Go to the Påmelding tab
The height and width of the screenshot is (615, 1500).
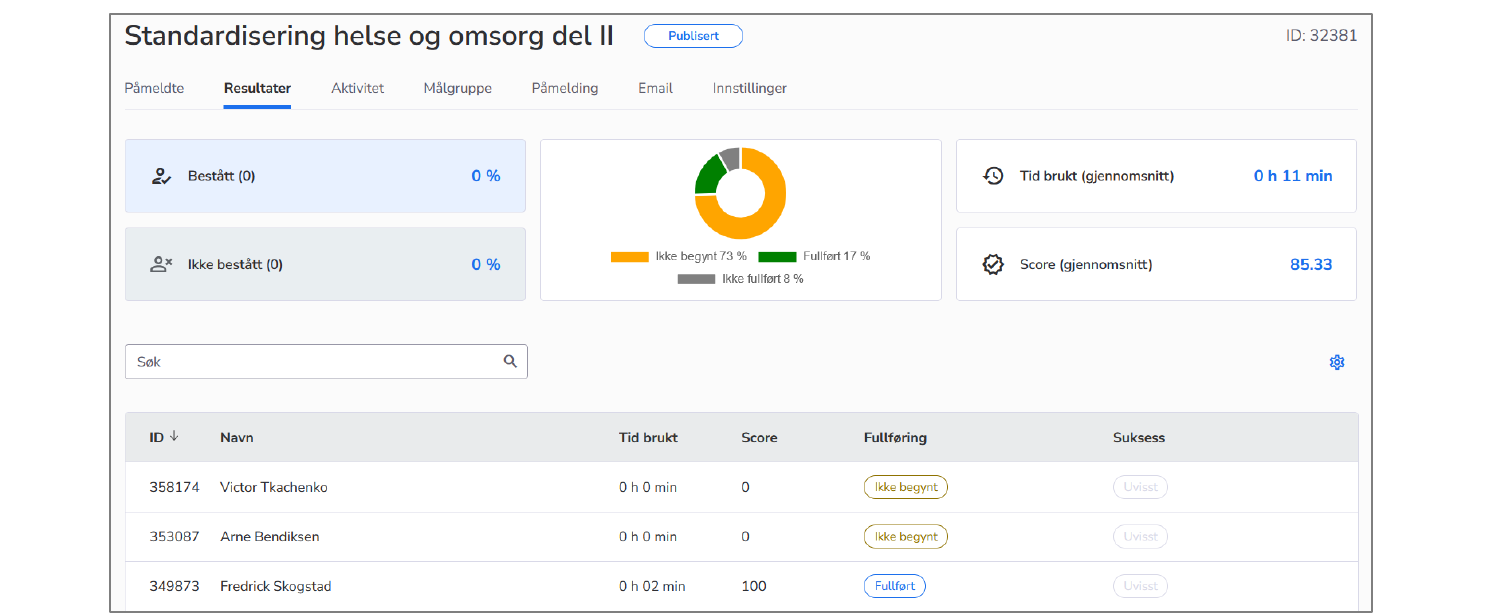565,88
